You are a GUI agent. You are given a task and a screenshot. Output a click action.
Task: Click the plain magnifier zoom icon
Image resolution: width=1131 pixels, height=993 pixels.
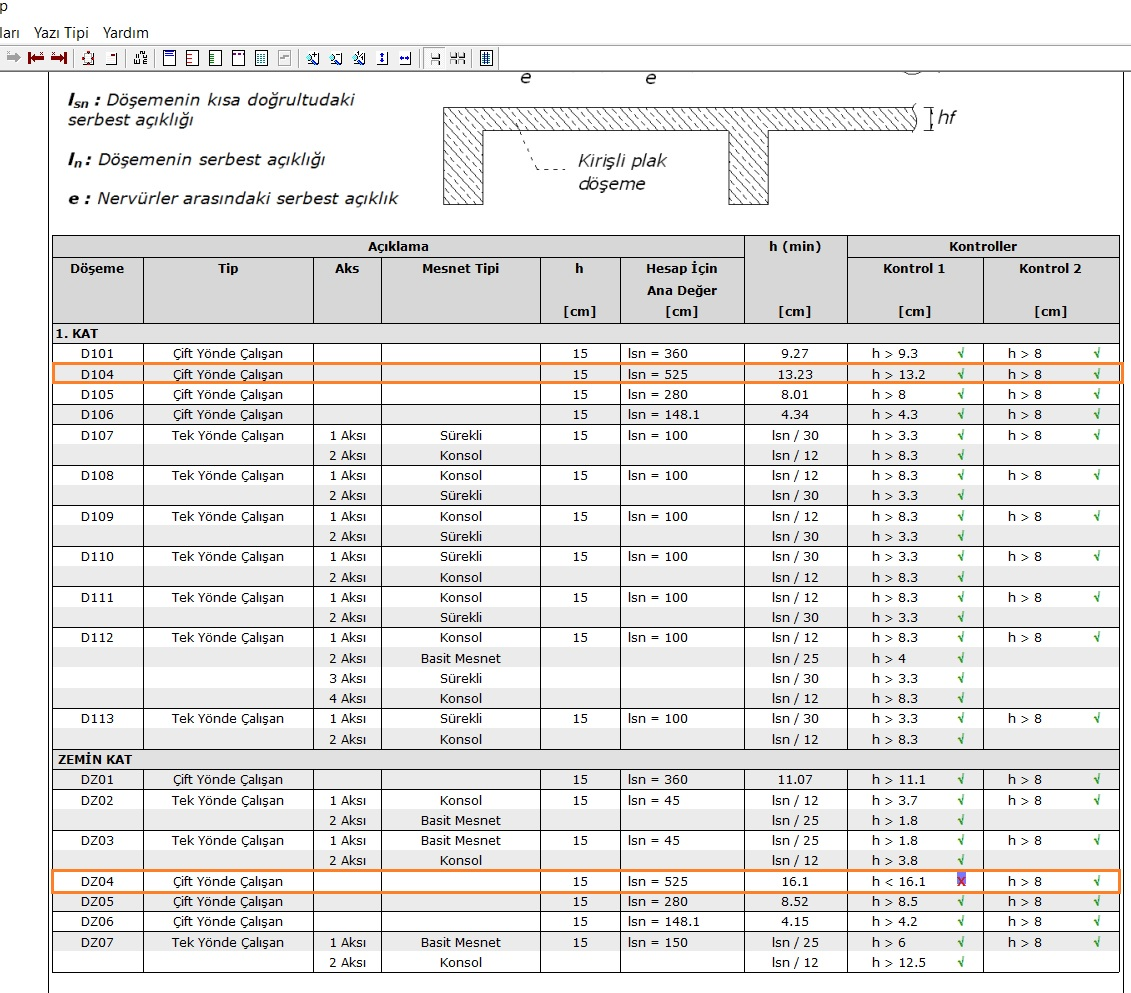[x=336, y=58]
